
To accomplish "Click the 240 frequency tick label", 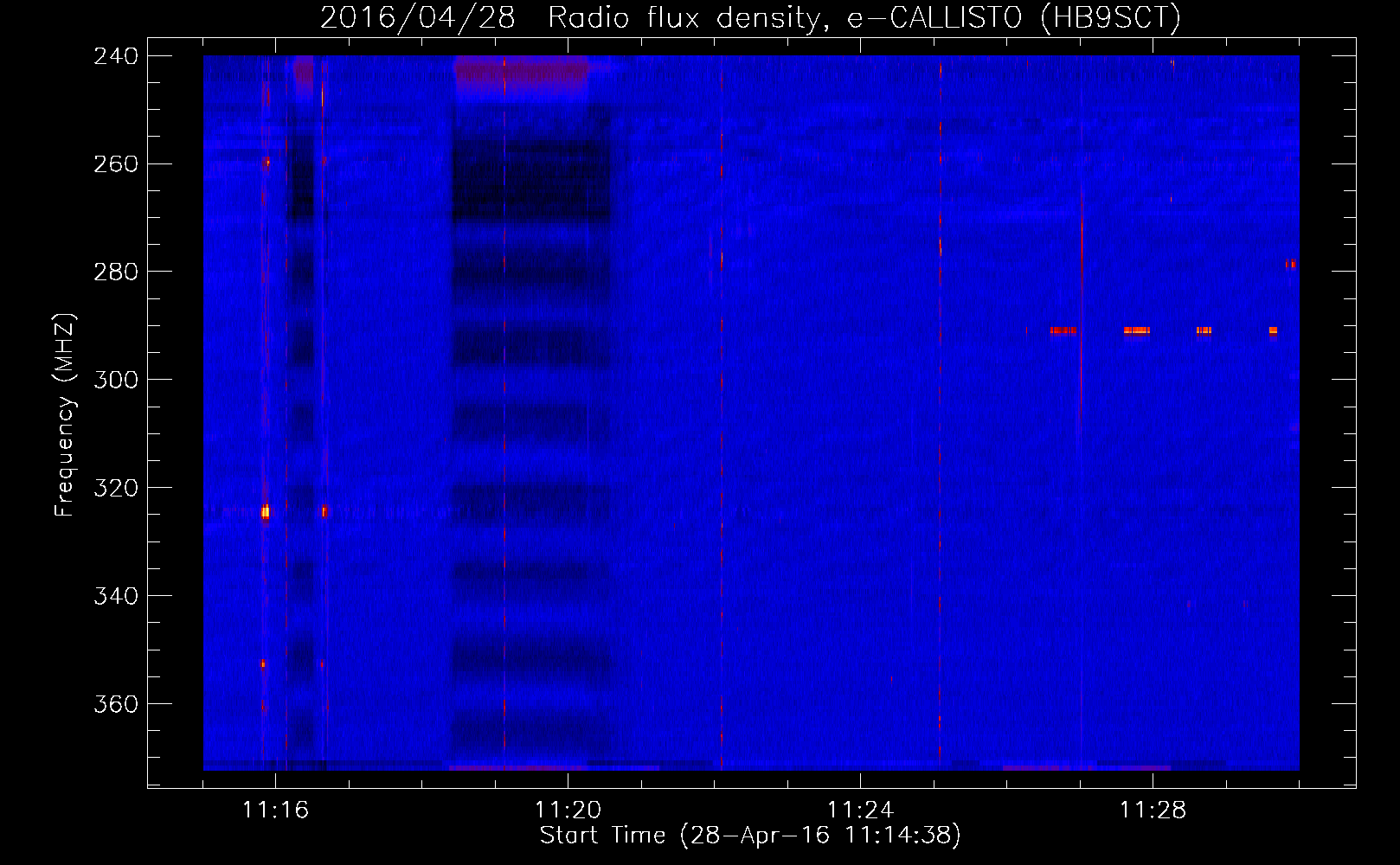I will coord(116,56).
